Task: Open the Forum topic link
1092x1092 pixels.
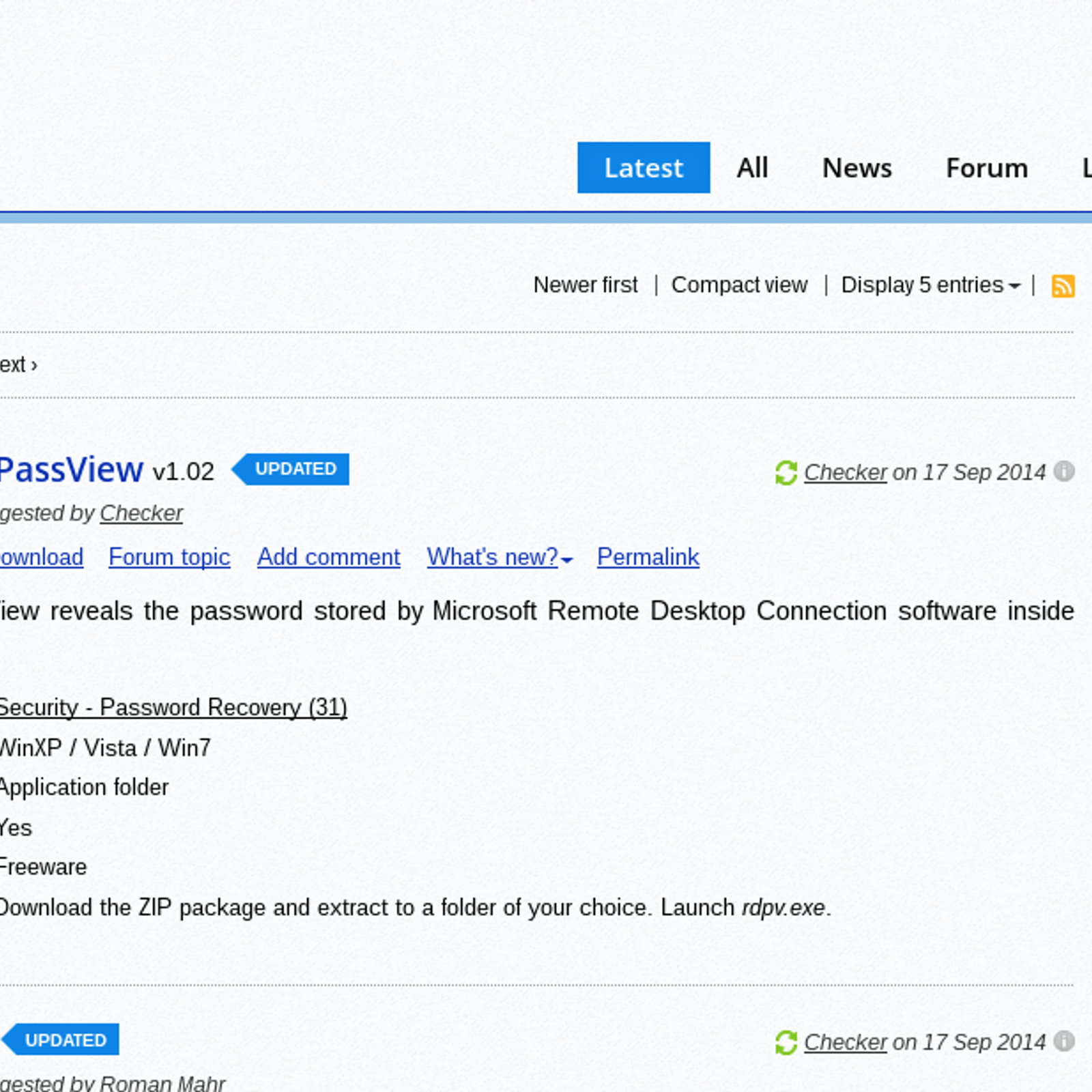Action: pyautogui.click(x=169, y=557)
